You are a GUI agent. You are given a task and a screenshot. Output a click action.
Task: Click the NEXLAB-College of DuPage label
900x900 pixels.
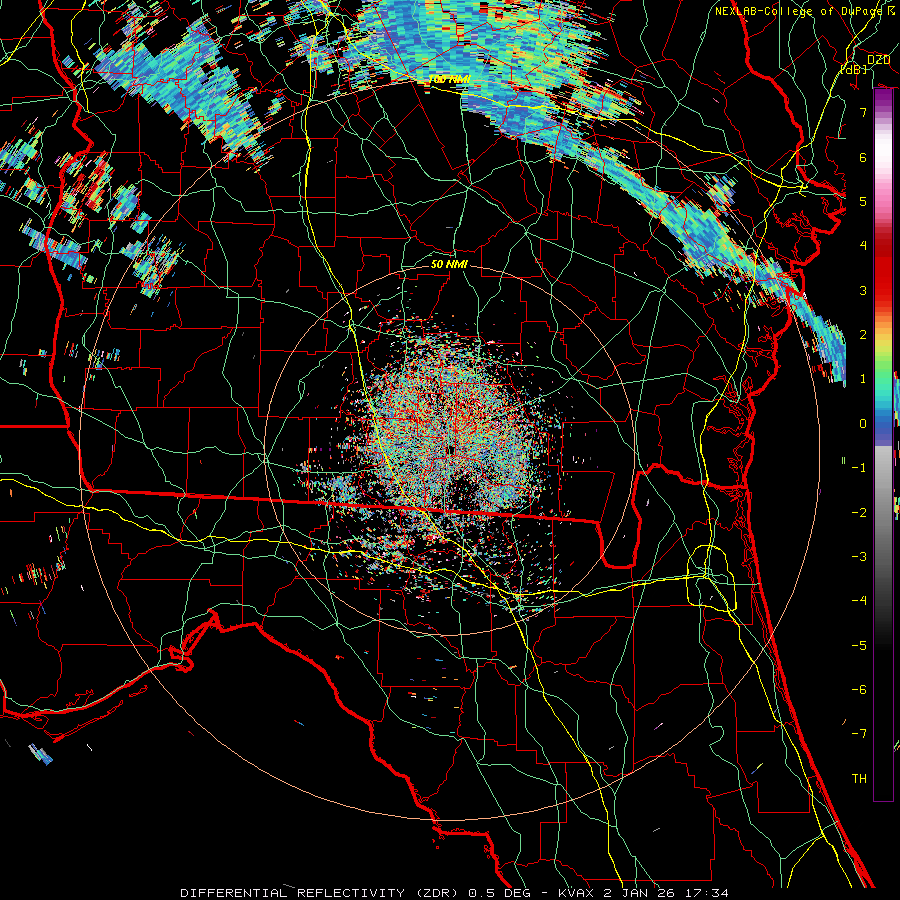798,11
